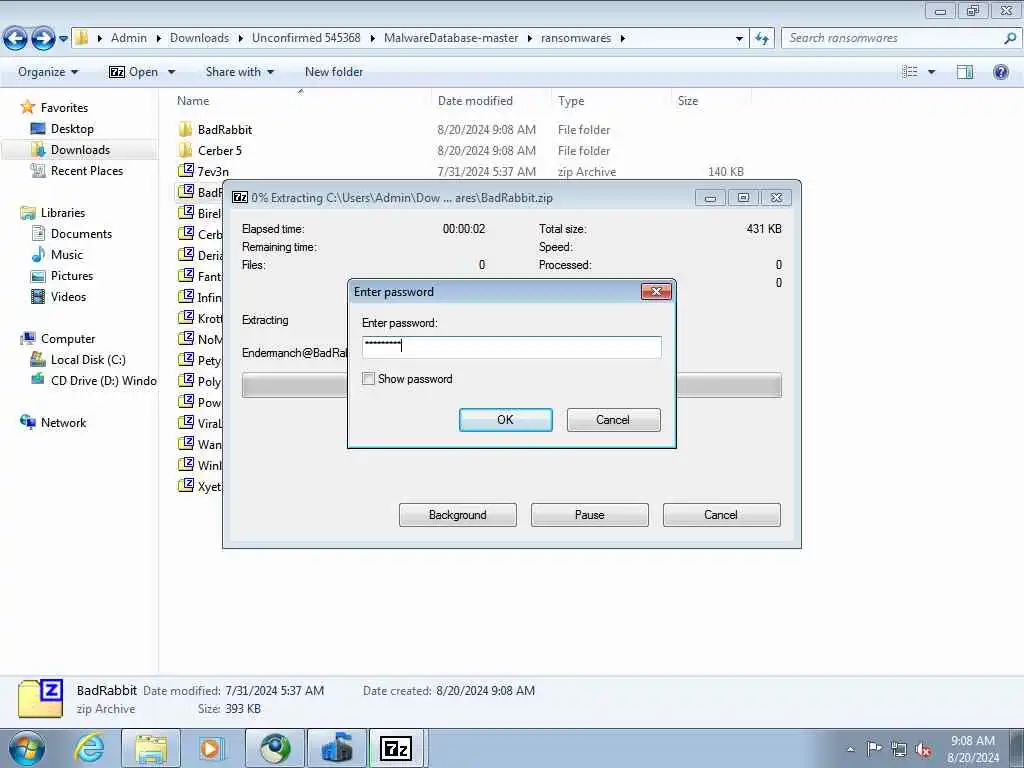
Task: Sort by the Size column header
Action: pyautogui.click(x=688, y=101)
